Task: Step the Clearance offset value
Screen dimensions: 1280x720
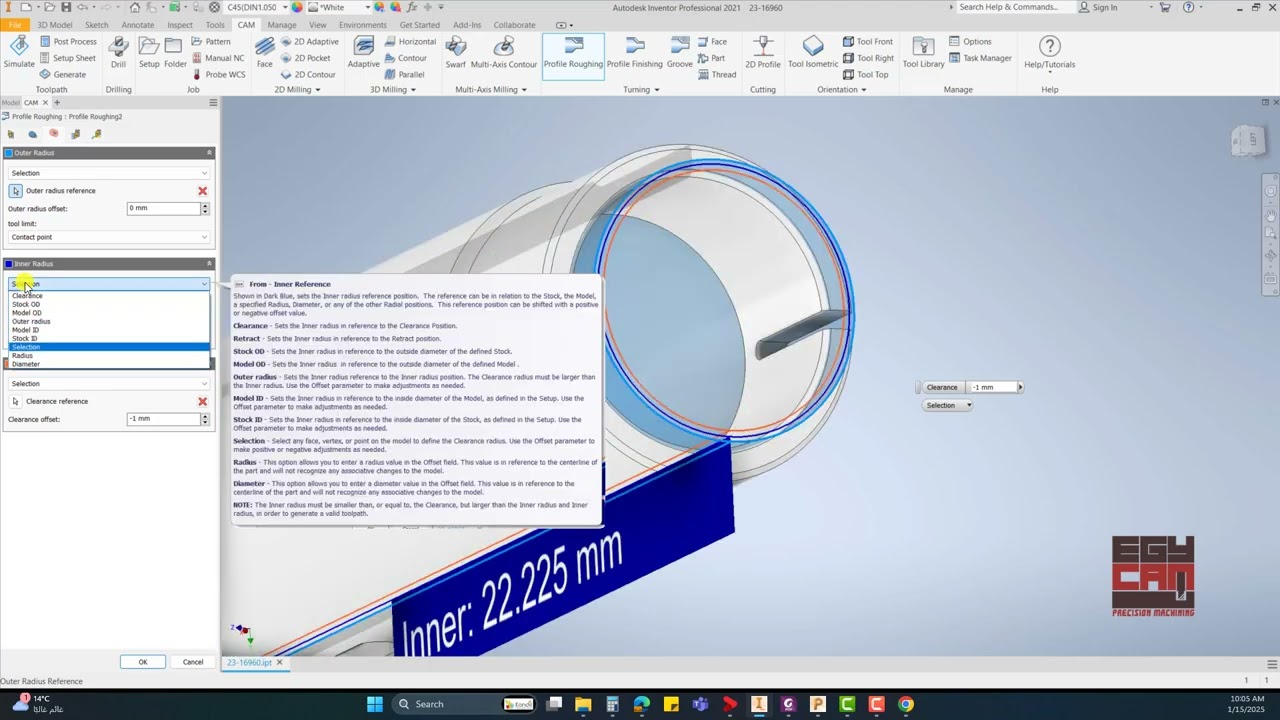Action: pyautogui.click(x=205, y=419)
